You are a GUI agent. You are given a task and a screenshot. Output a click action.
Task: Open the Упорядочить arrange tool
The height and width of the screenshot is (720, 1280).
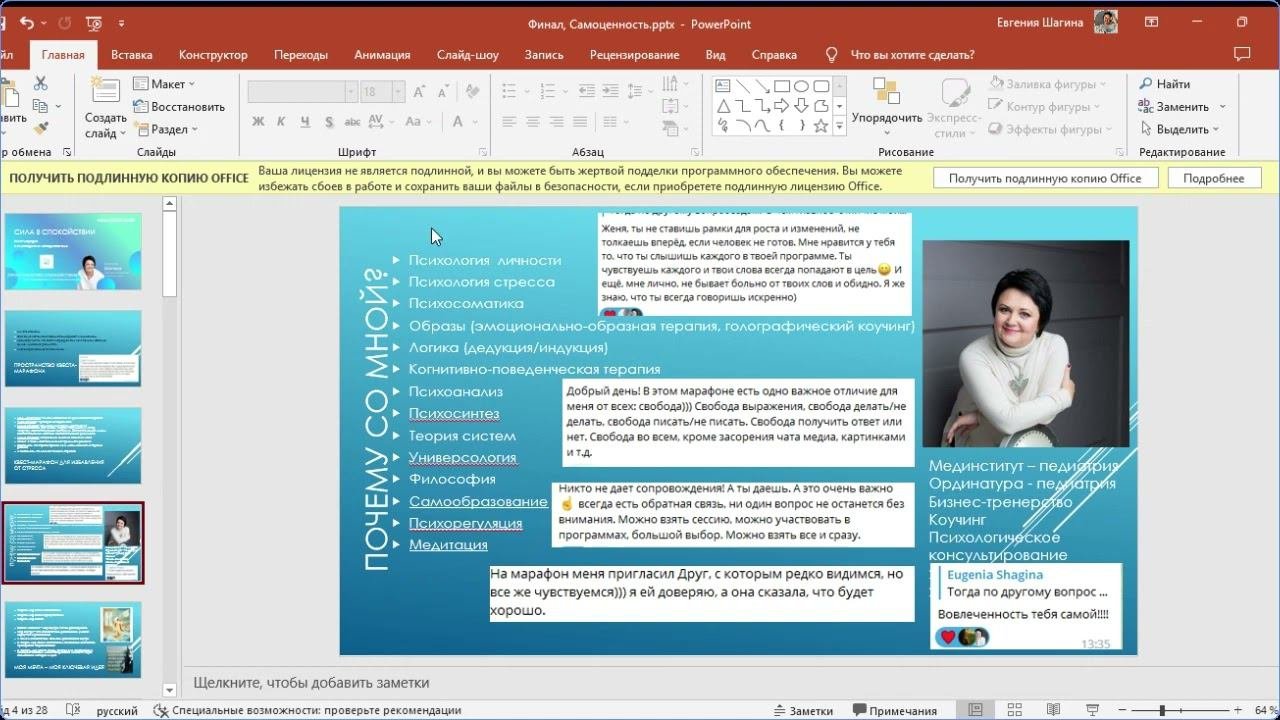pos(886,104)
